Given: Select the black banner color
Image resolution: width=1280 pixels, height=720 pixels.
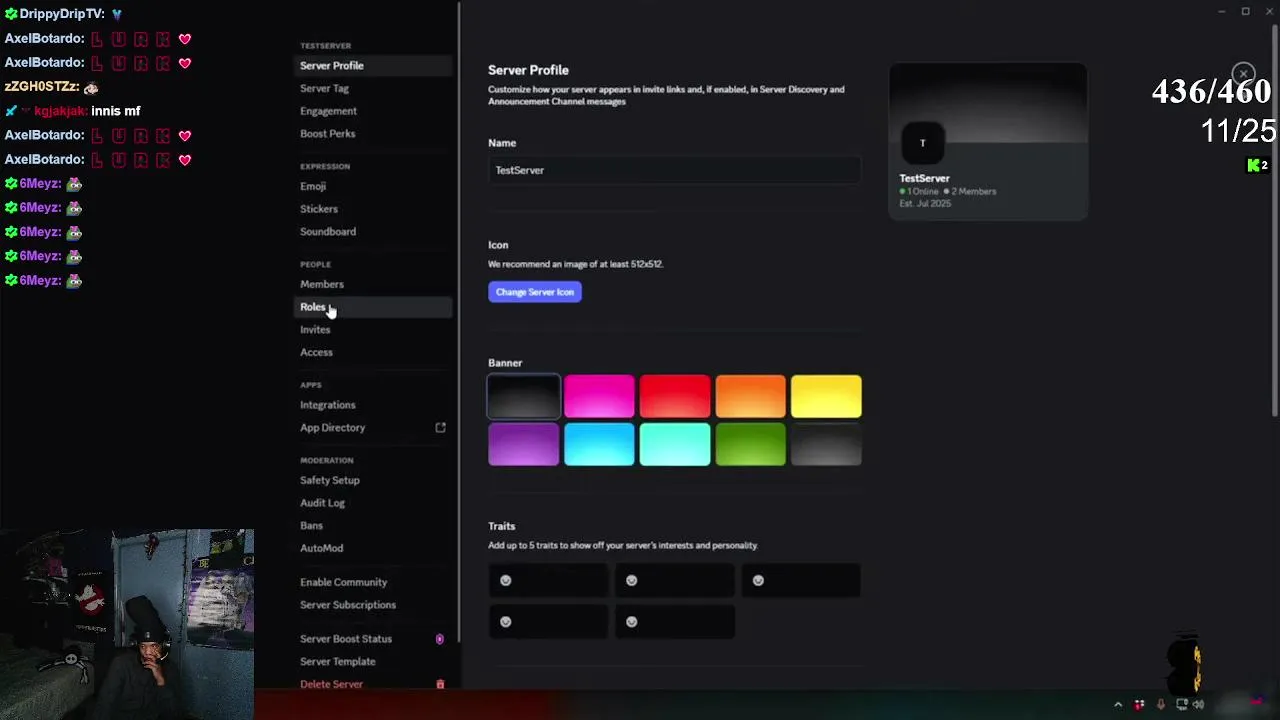Looking at the screenshot, I should pyautogui.click(x=524, y=396).
